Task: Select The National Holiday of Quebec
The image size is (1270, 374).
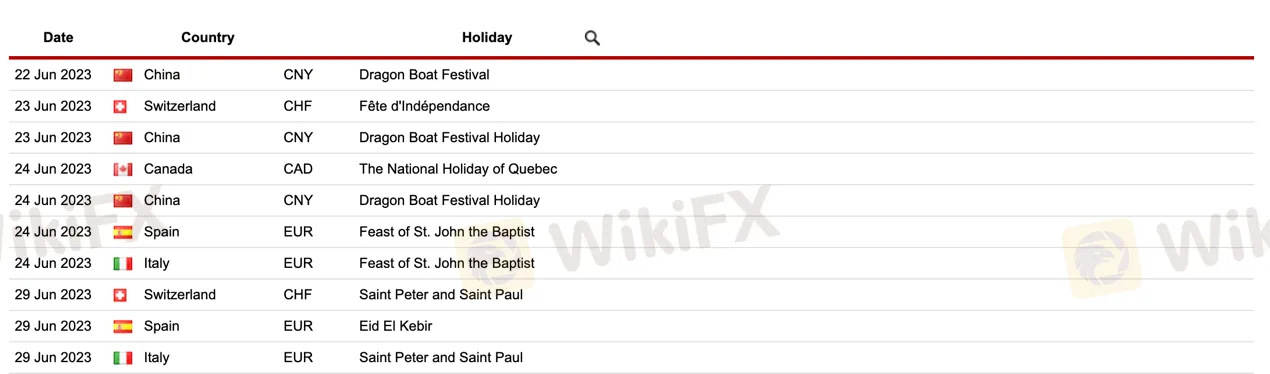Action: pos(458,169)
